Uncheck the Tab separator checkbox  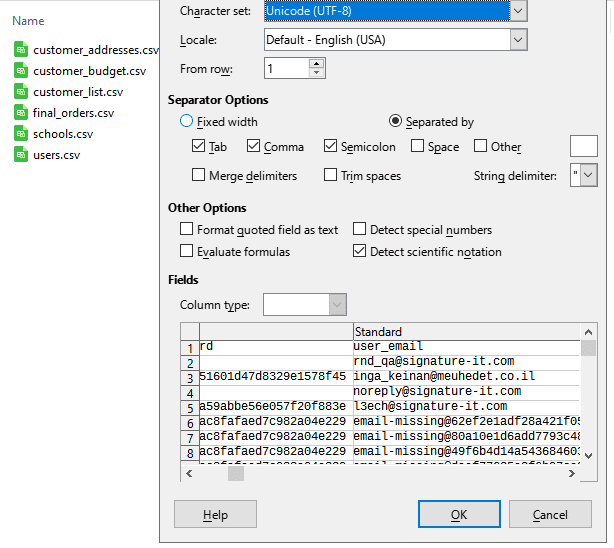click(x=198, y=147)
